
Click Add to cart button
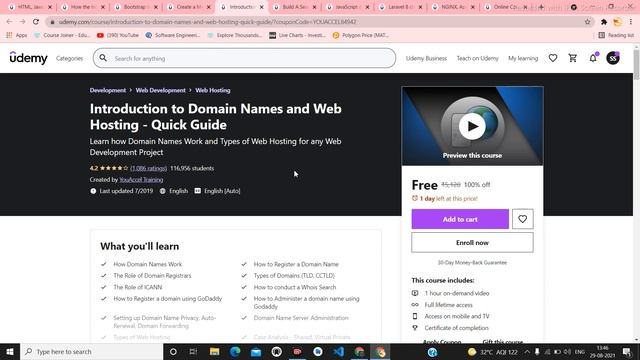tap(460, 219)
